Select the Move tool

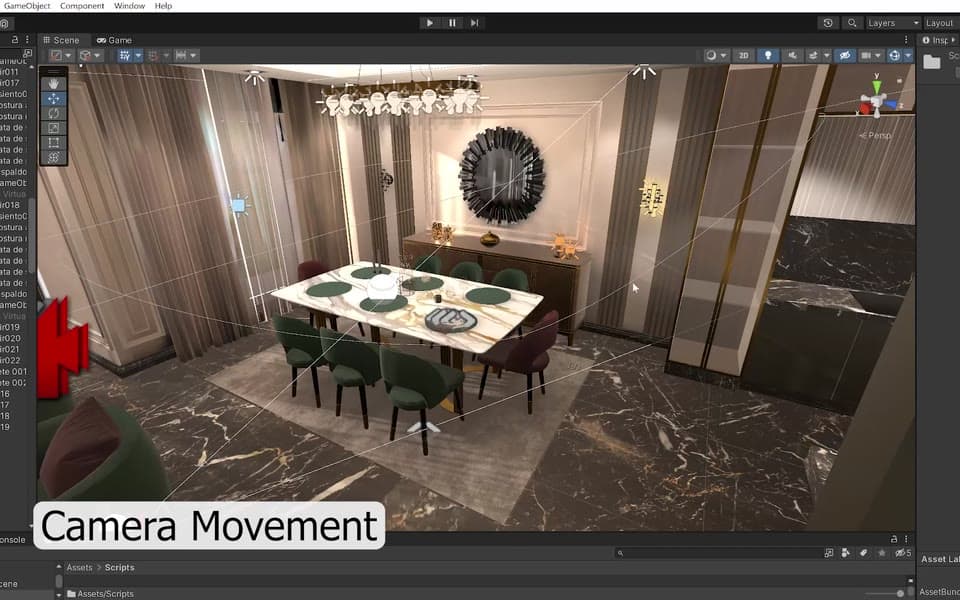tap(54, 99)
